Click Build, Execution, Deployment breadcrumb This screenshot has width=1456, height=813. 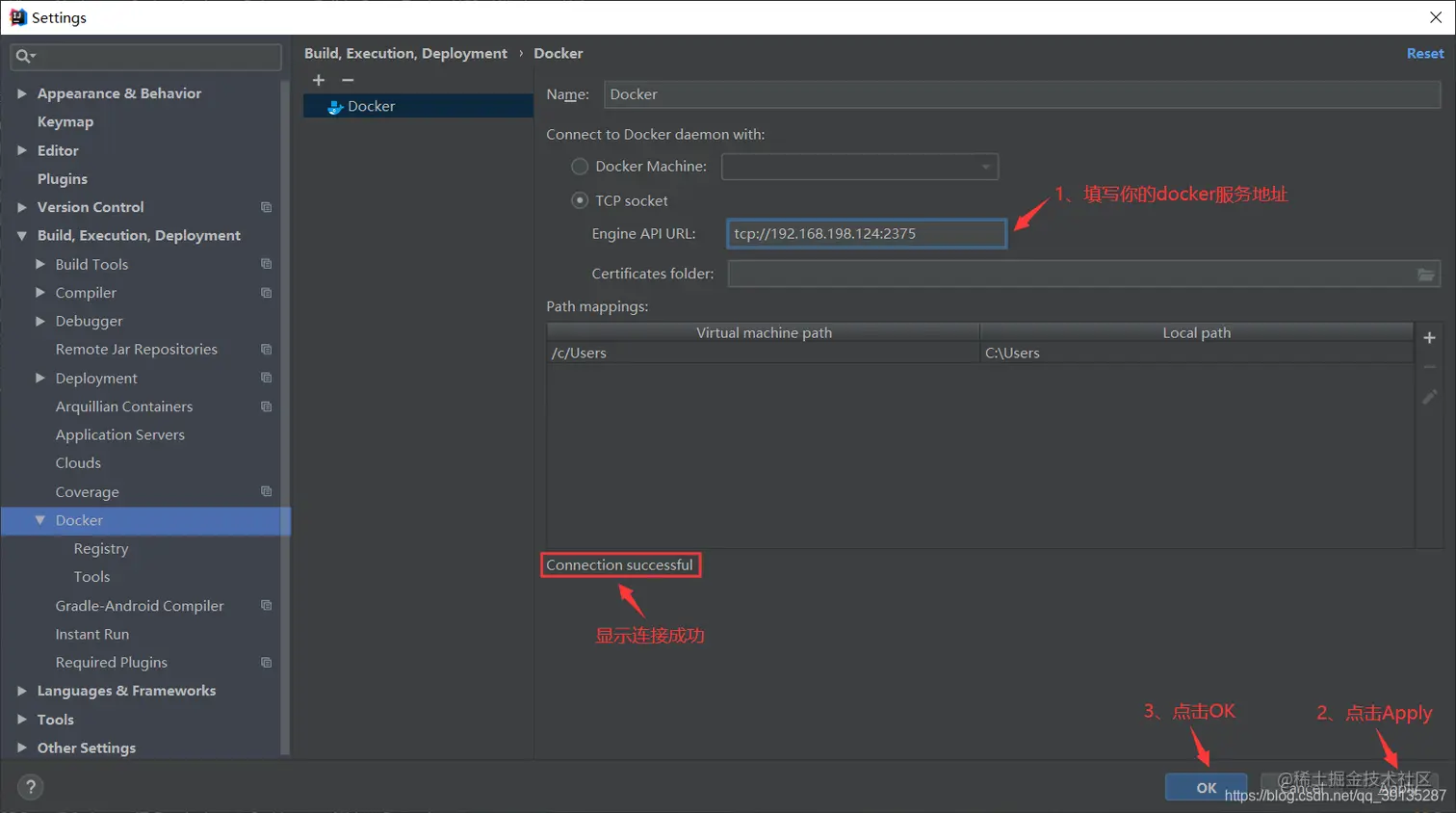pos(405,54)
